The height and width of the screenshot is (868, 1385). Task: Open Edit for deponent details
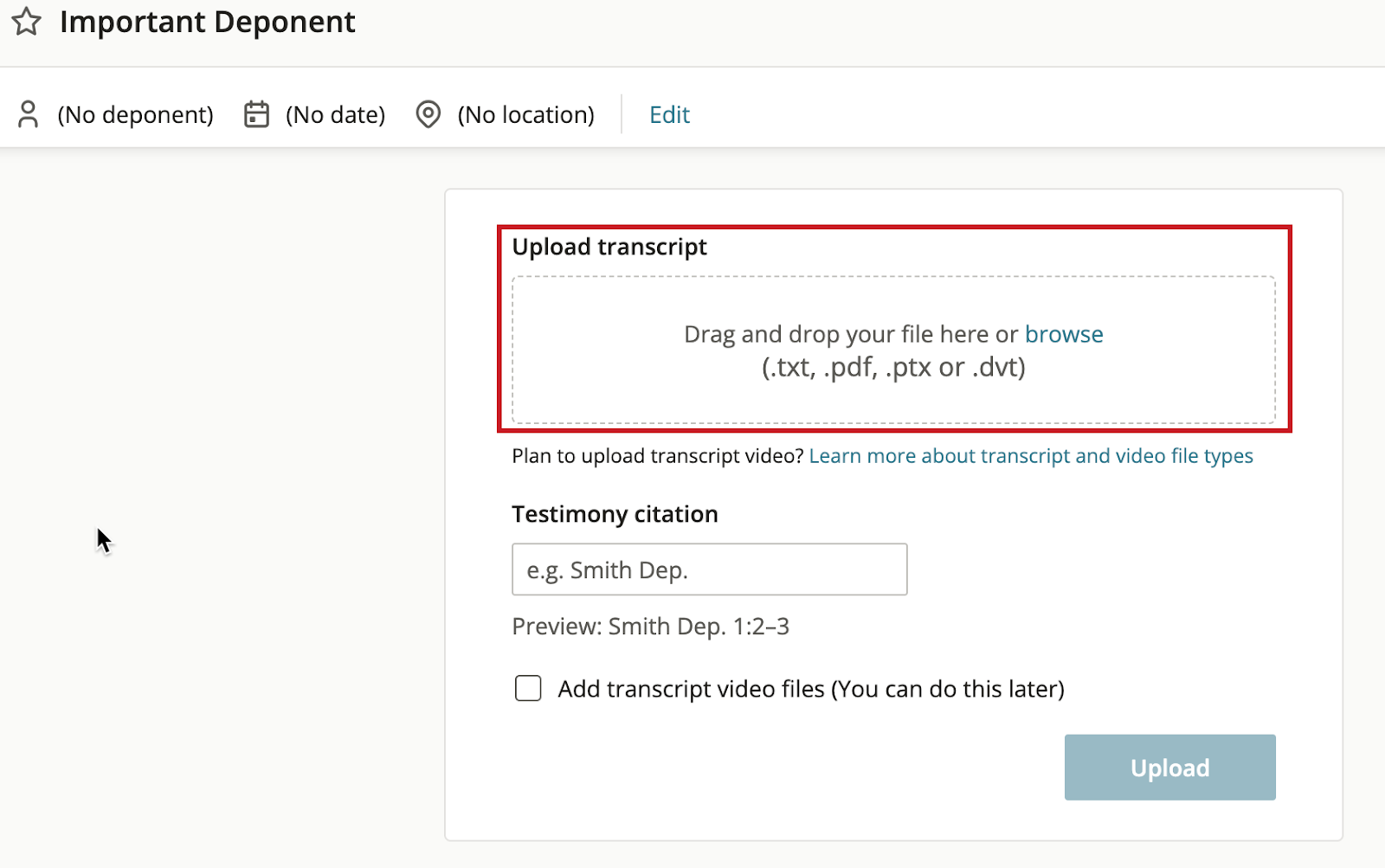[669, 114]
